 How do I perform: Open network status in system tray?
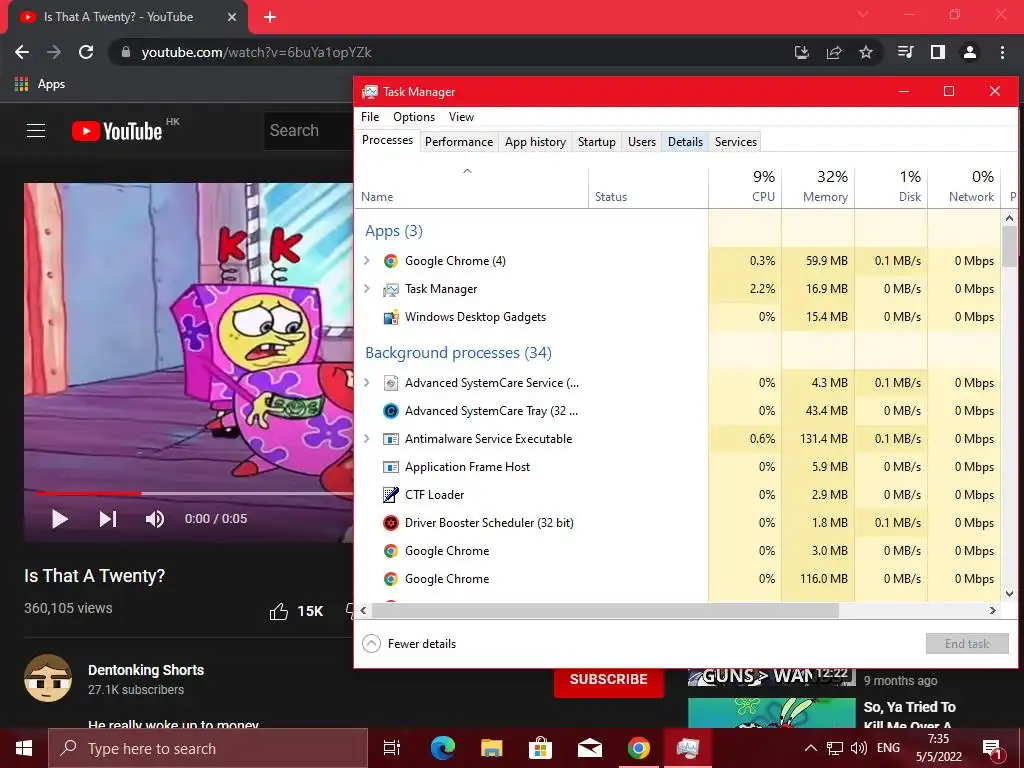pyautogui.click(x=835, y=748)
